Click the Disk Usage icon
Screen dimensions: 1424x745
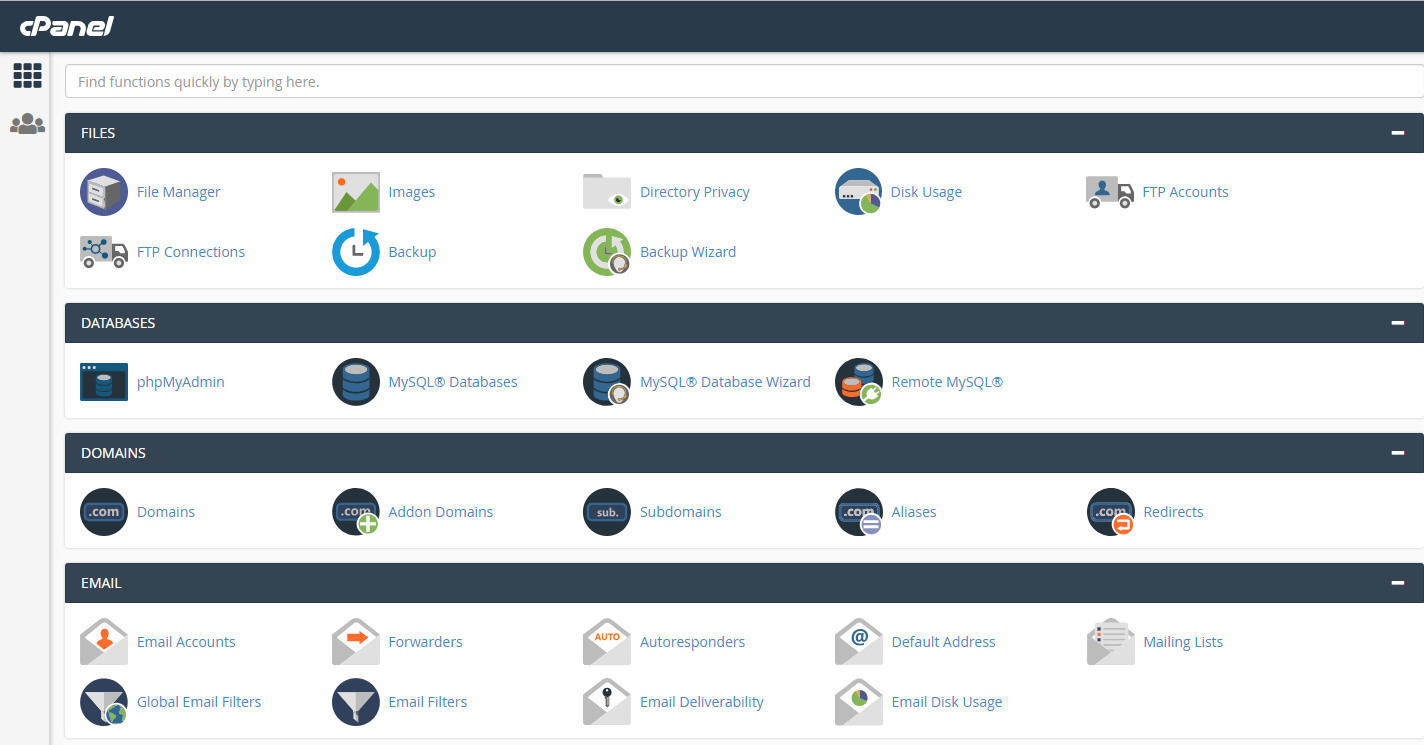tap(859, 192)
